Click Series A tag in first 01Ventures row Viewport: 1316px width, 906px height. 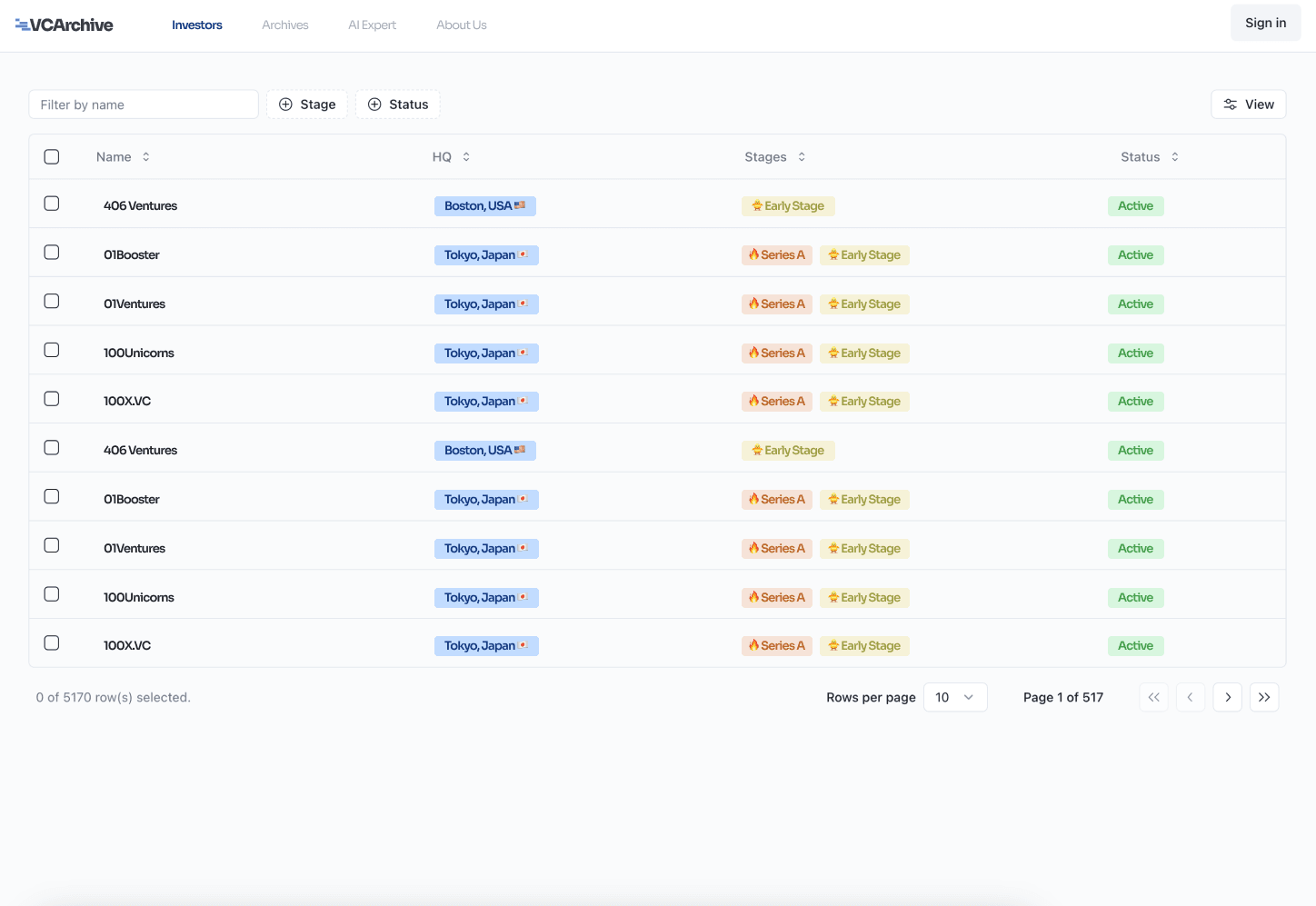(777, 304)
